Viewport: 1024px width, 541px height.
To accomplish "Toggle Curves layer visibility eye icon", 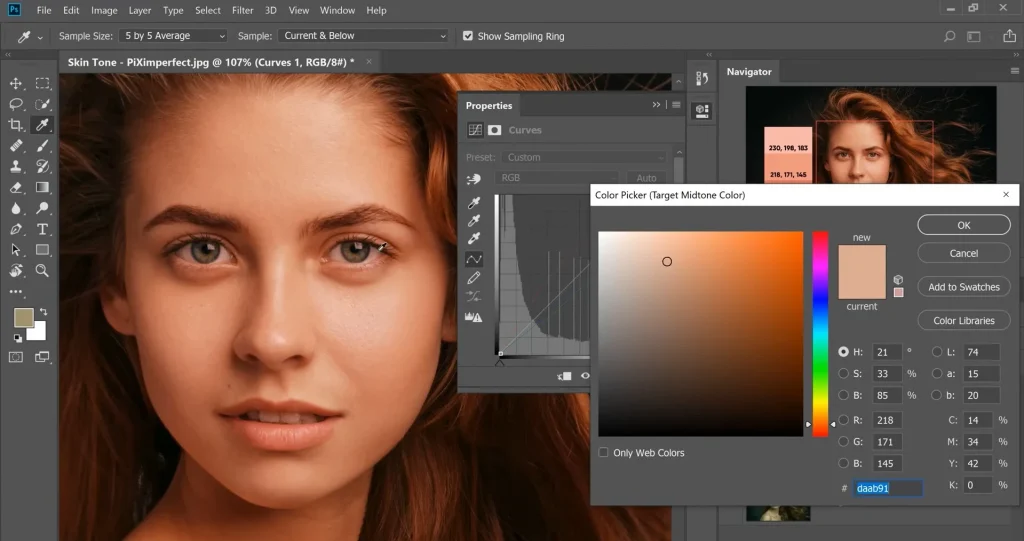I will tap(585, 376).
